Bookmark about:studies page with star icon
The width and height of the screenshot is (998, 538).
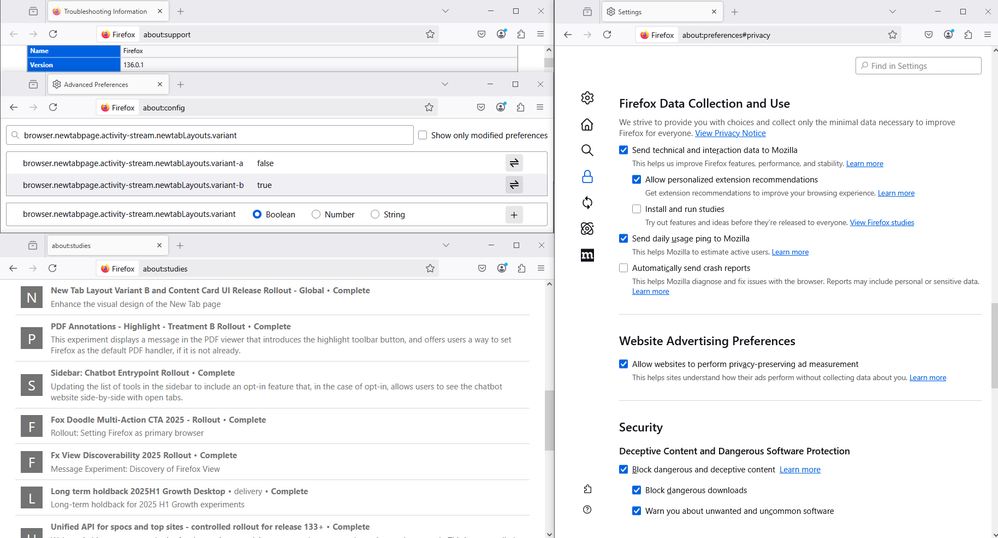tap(430, 269)
